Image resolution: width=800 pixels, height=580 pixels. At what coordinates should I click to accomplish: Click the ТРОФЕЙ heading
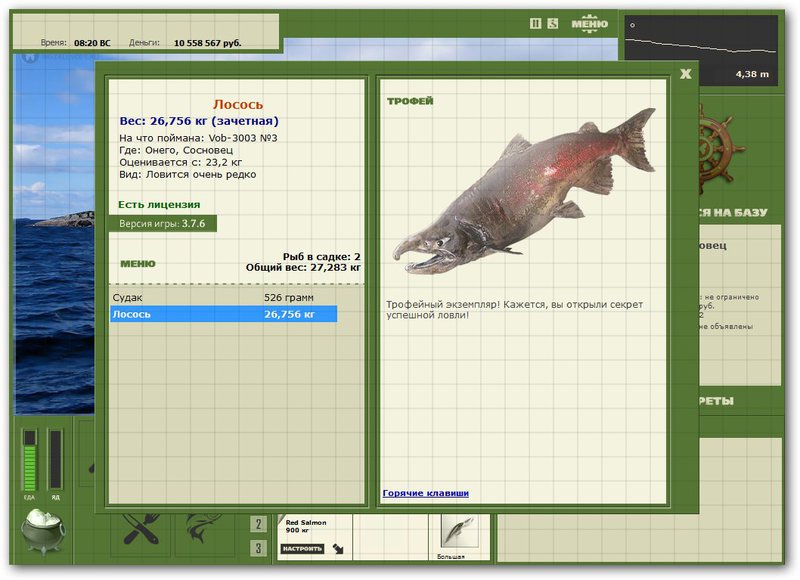410,101
